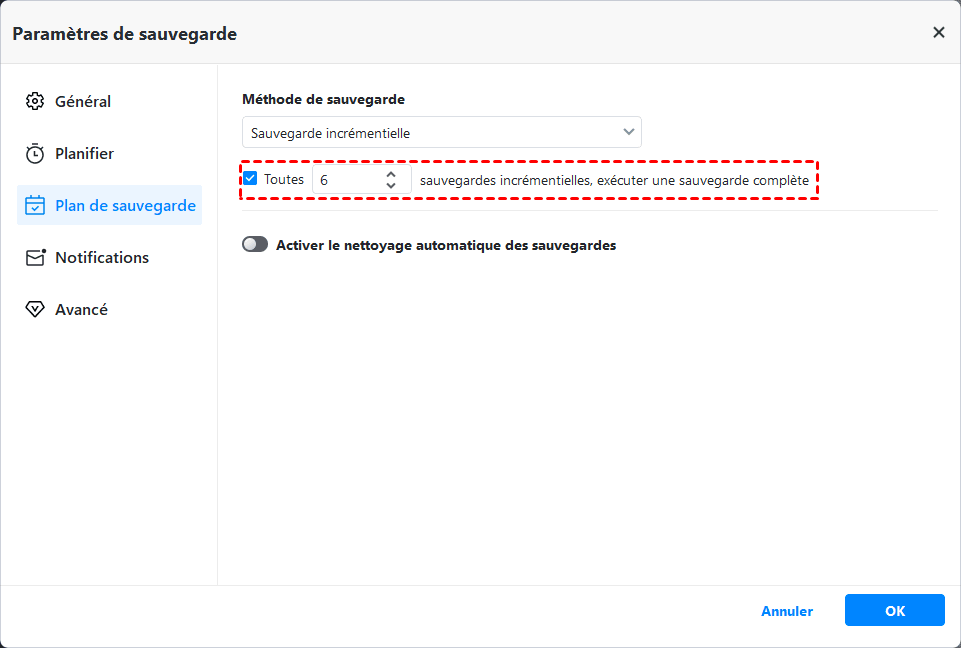Close the Paramètres de sauvegarde dialog

click(x=939, y=32)
